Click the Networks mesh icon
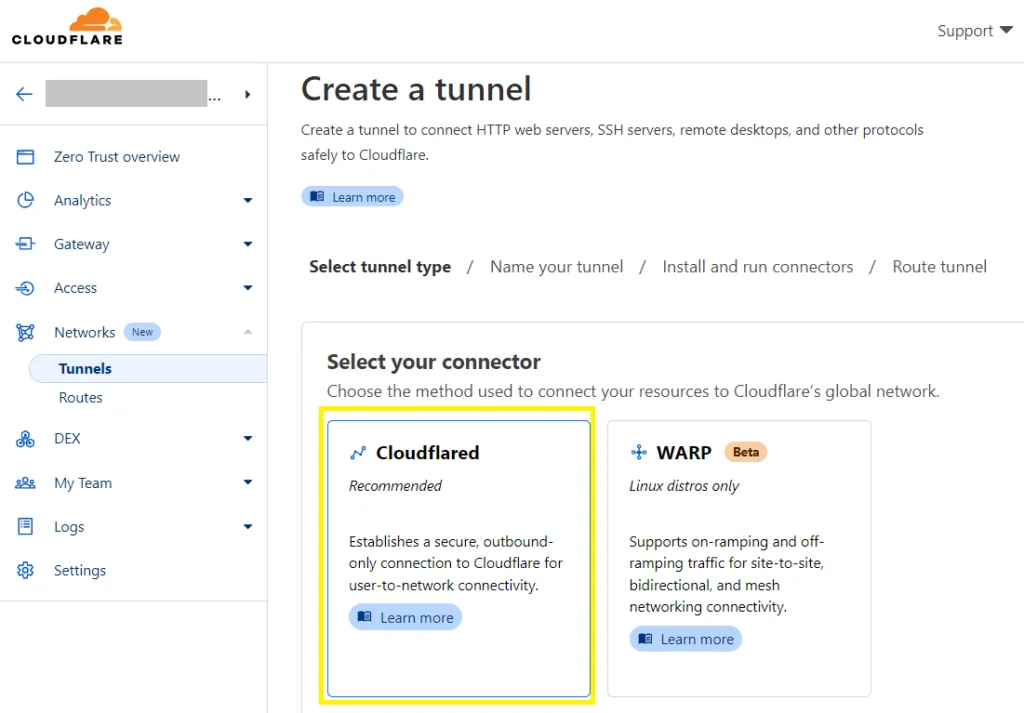This screenshot has height=713, width=1024. [x=25, y=332]
